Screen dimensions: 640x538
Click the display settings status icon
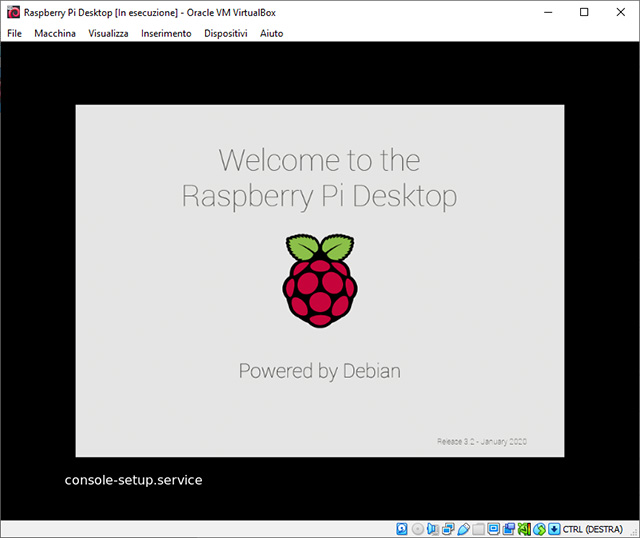point(494,528)
